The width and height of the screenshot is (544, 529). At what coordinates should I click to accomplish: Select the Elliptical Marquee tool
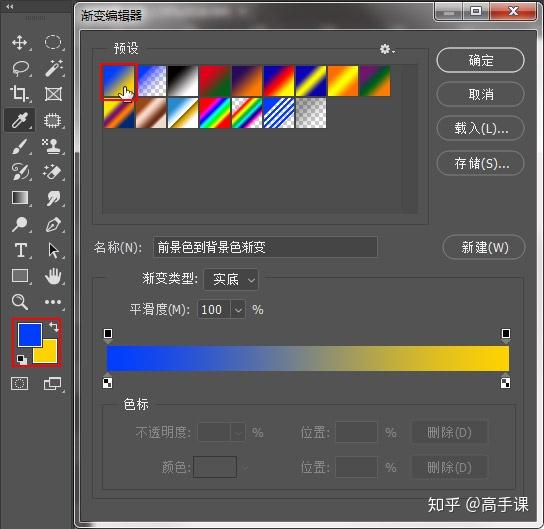(x=53, y=43)
